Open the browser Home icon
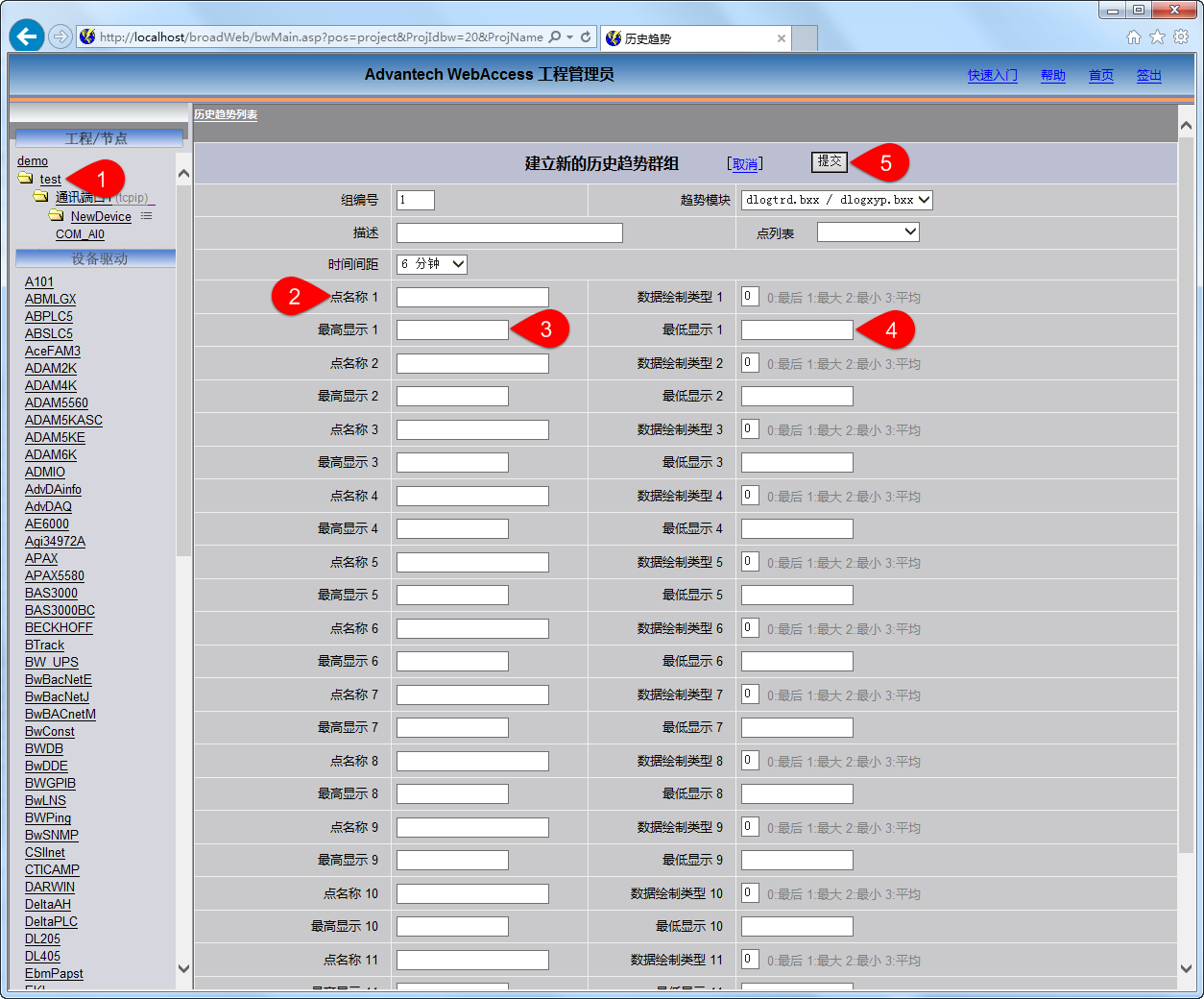This screenshot has width=1204, height=999. tap(1134, 37)
